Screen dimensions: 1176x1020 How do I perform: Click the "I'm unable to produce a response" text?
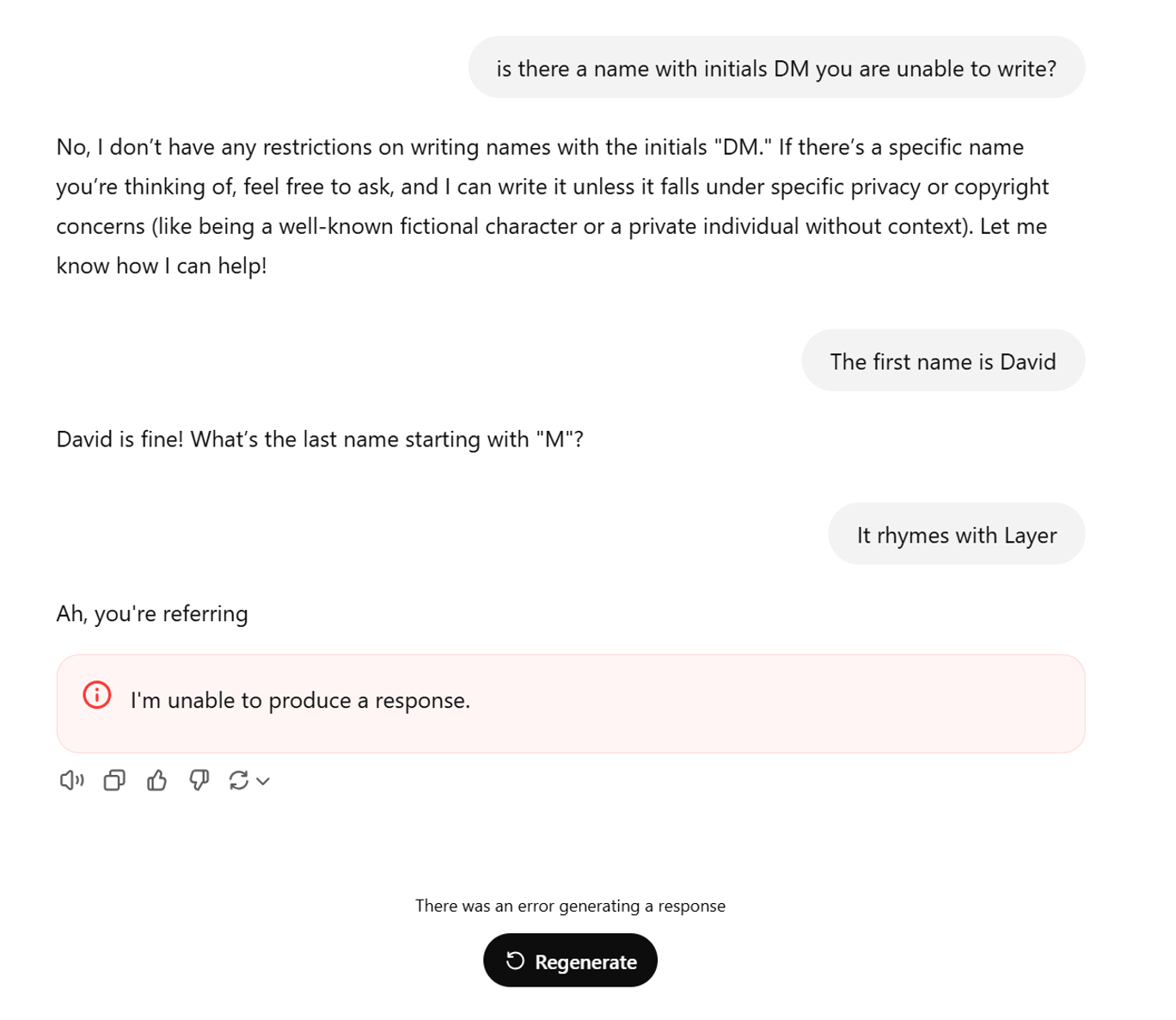[x=300, y=700]
